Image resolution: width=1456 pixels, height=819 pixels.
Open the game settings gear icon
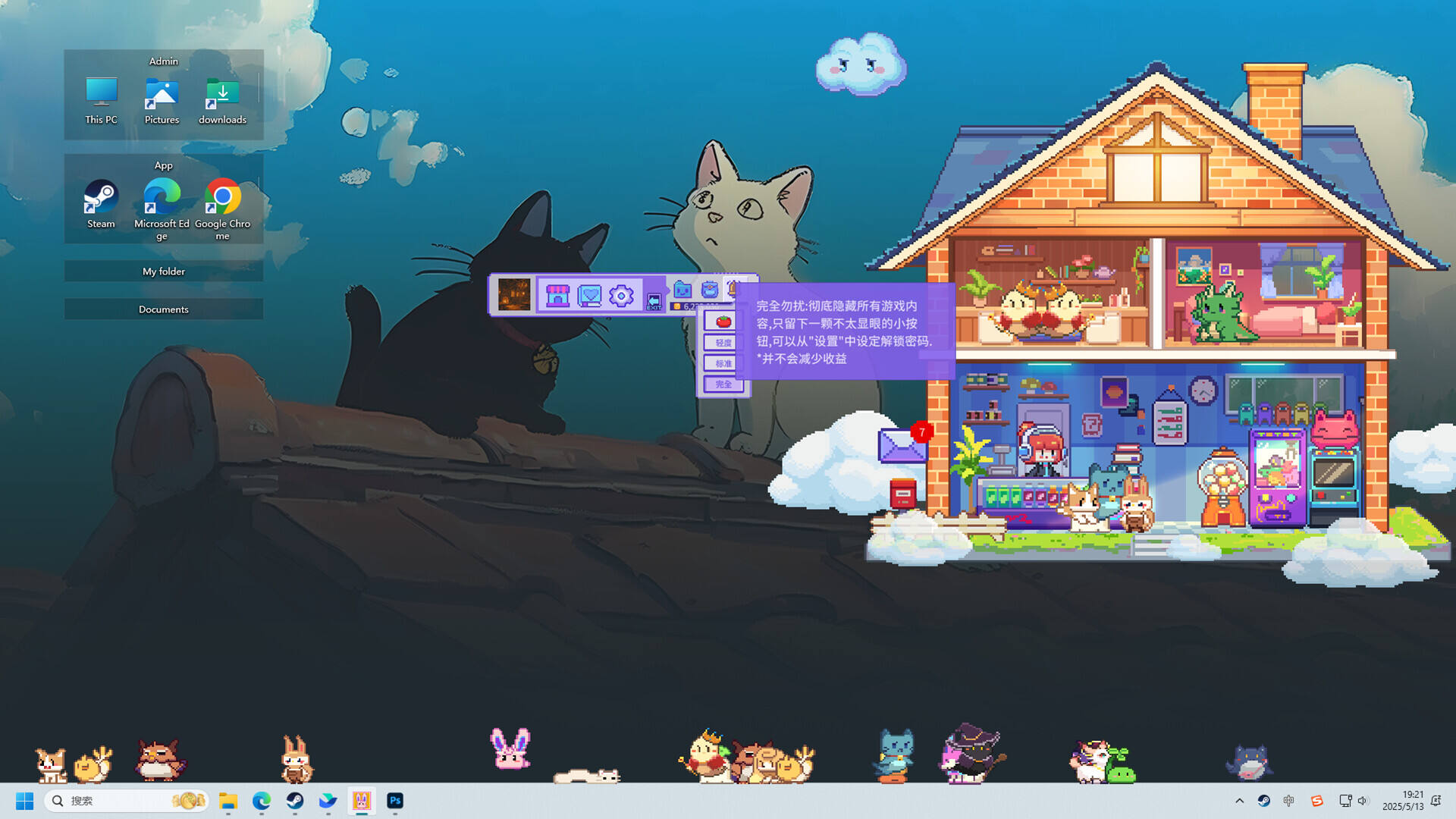[621, 295]
